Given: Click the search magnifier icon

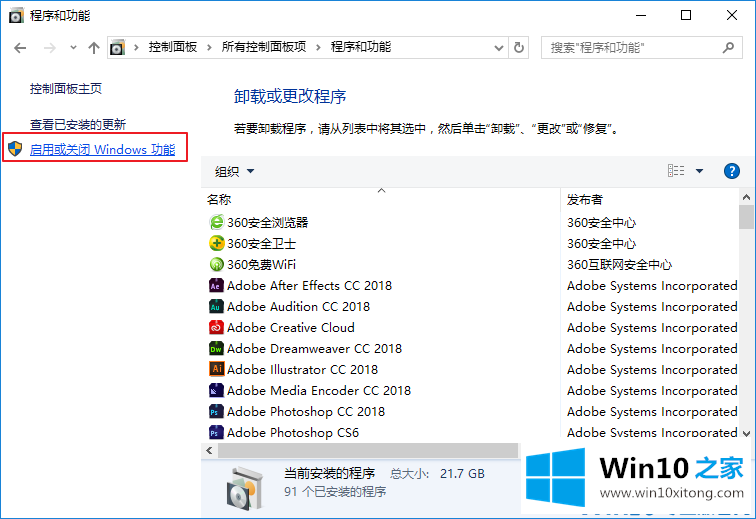Looking at the screenshot, I should point(728,47).
